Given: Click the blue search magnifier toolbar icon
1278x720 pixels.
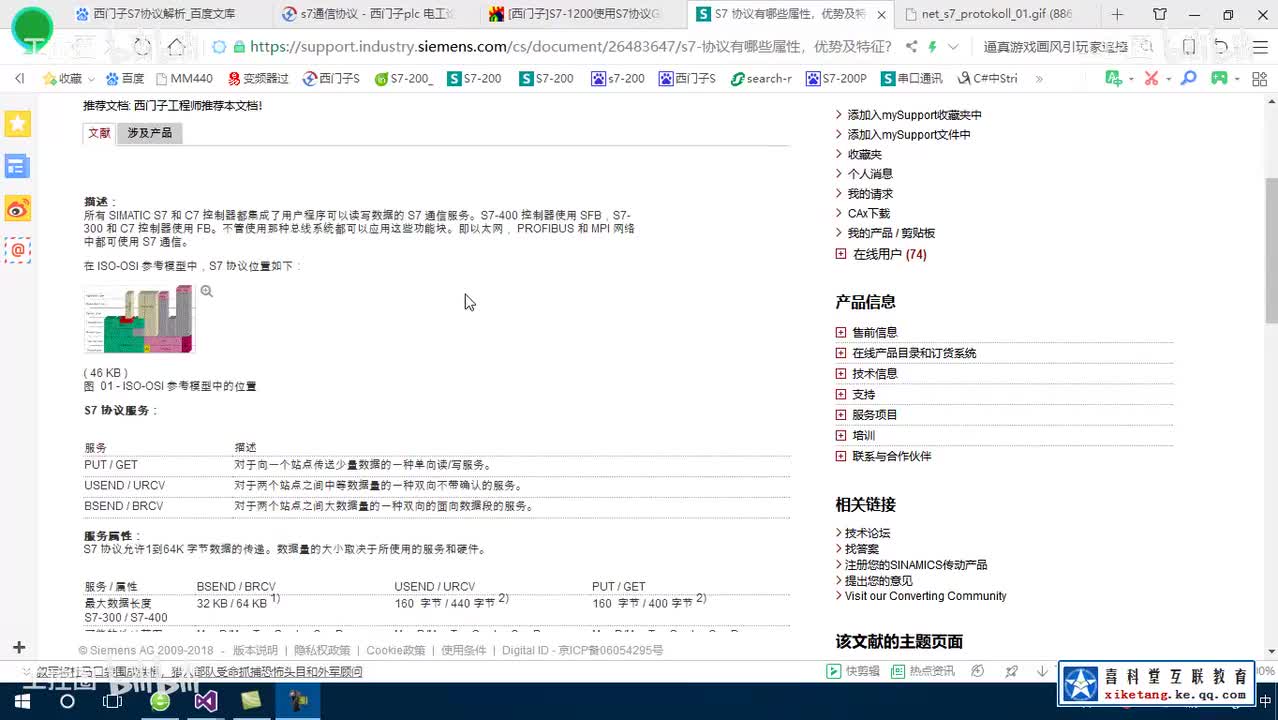Looking at the screenshot, I should point(1188,78).
